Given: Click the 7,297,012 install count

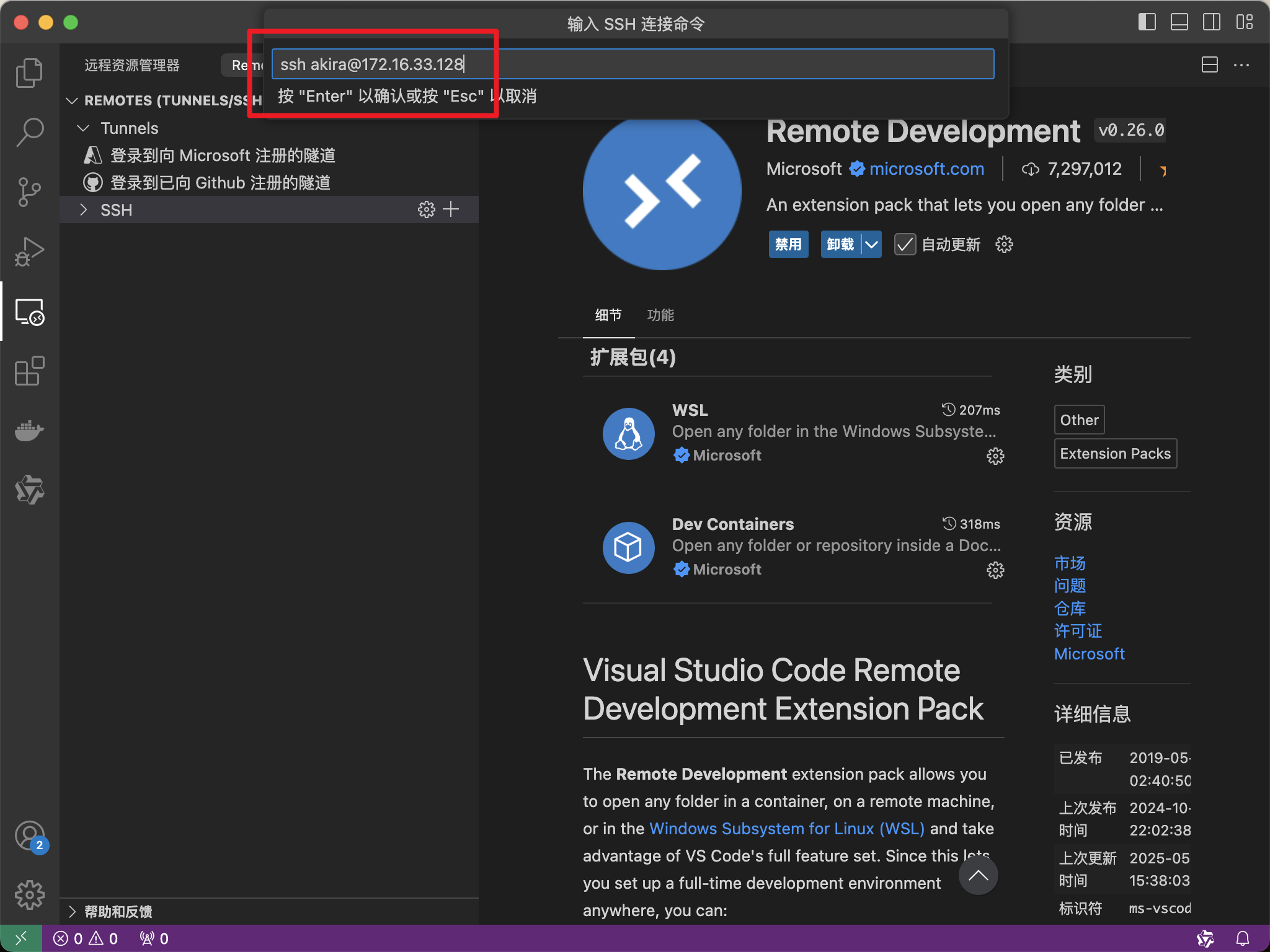Looking at the screenshot, I should [1072, 169].
